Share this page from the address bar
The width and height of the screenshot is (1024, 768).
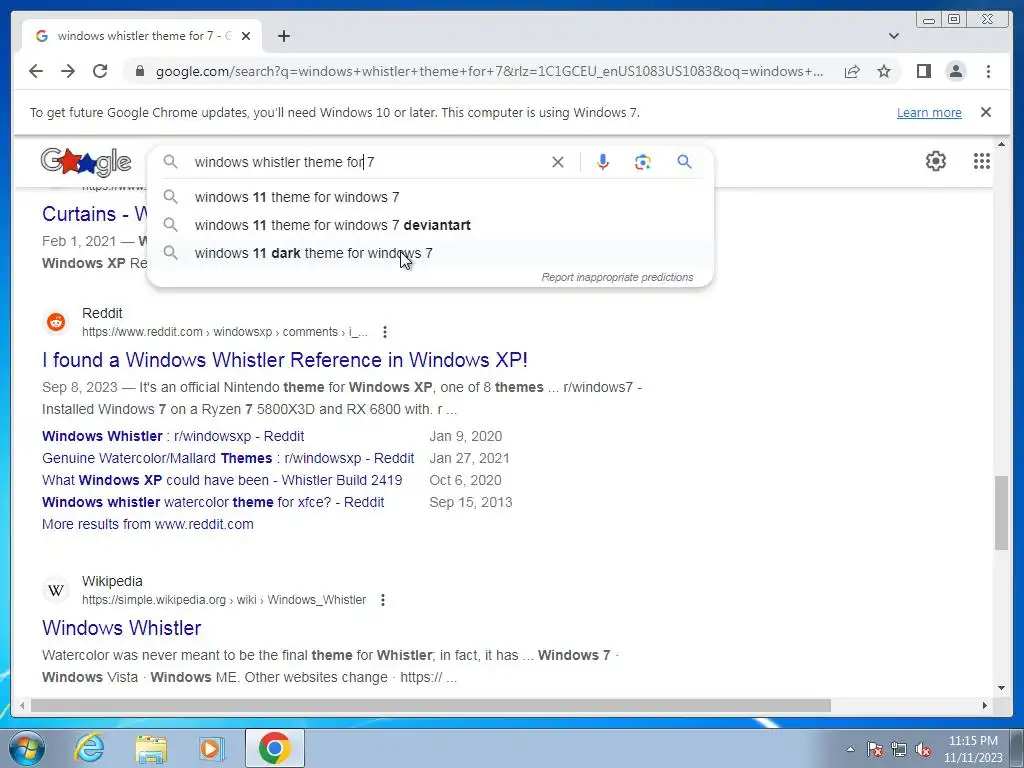click(852, 71)
